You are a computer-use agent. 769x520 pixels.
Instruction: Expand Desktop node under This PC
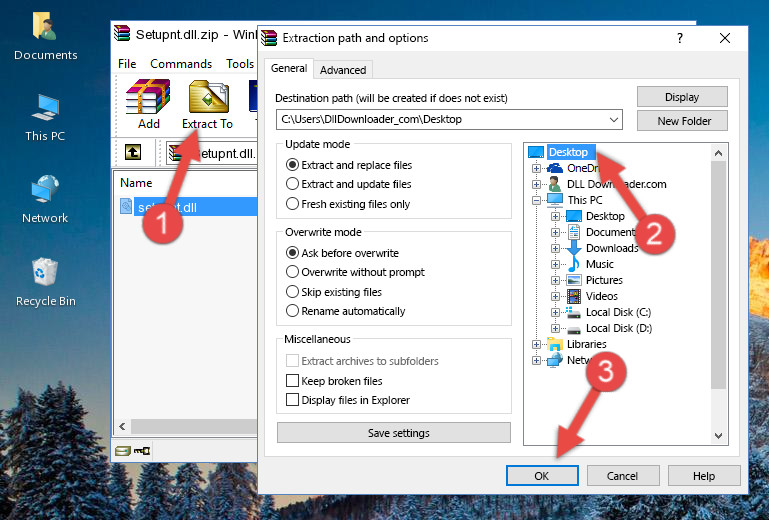555,216
